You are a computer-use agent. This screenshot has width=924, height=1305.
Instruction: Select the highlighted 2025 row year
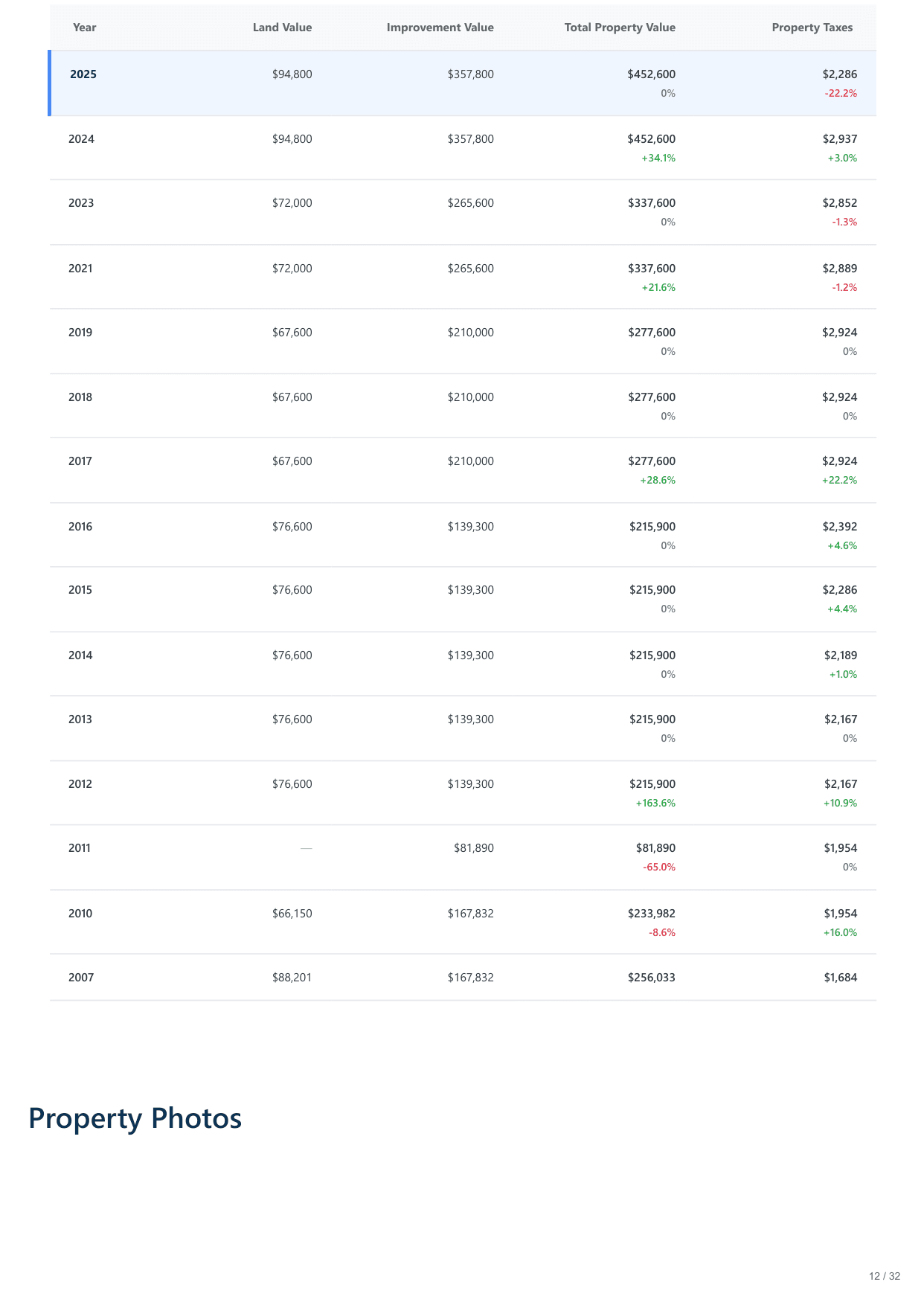pyautogui.click(x=83, y=74)
